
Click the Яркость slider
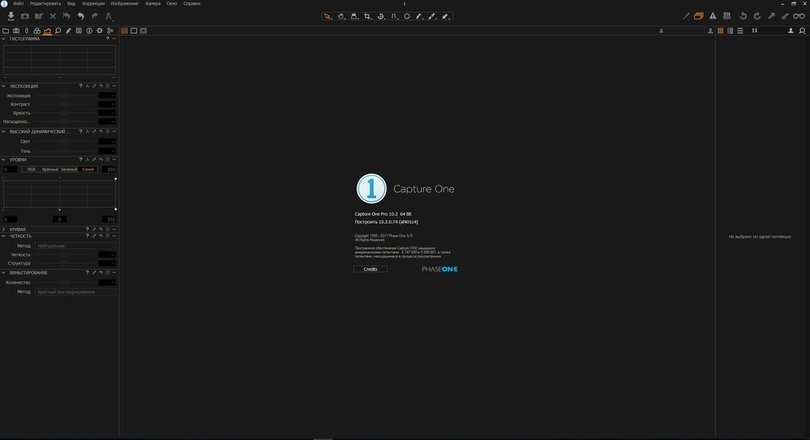pos(65,113)
